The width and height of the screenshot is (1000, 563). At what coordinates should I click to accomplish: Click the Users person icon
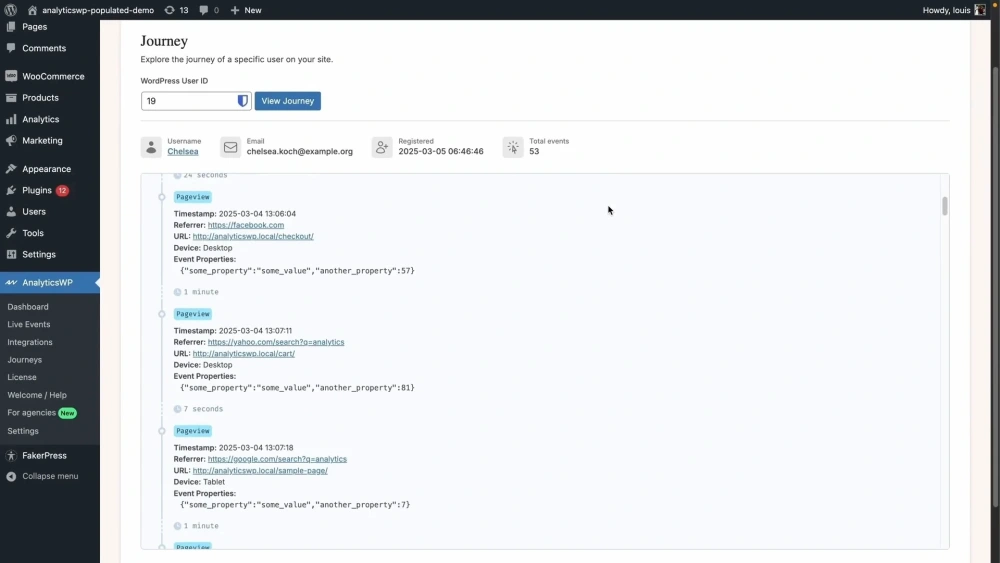11,212
